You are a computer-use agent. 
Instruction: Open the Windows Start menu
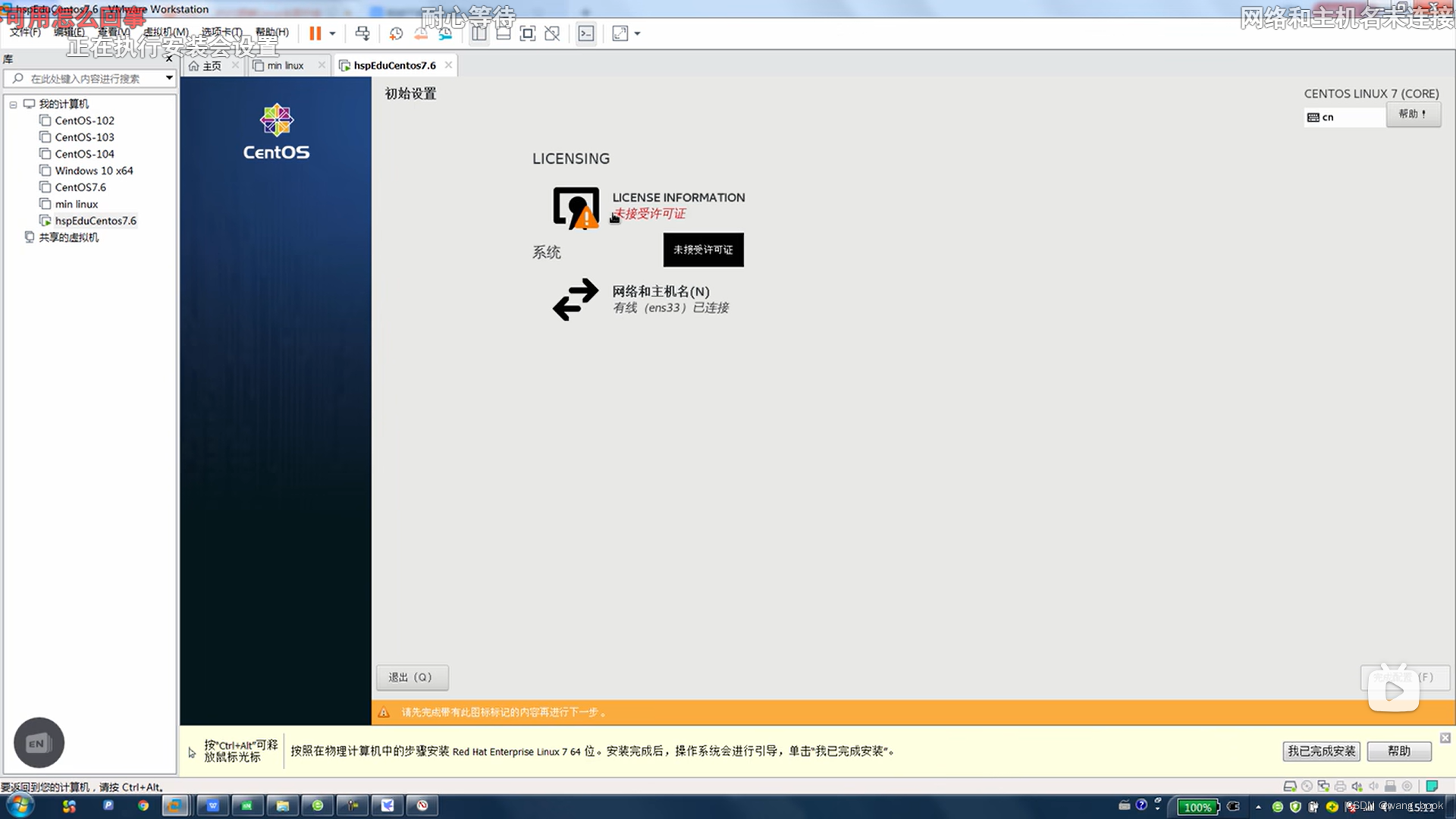[x=20, y=805]
